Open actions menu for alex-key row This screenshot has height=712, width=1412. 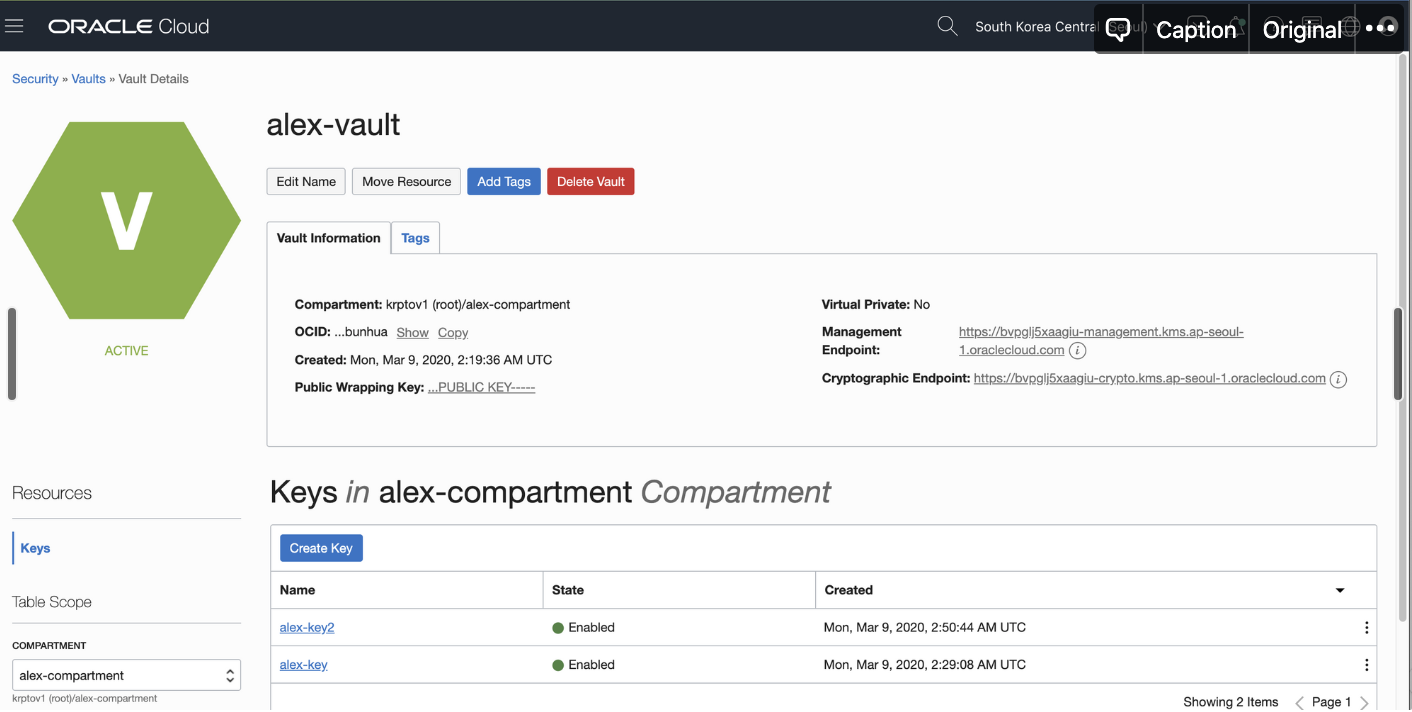pyautogui.click(x=1366, y=665)
